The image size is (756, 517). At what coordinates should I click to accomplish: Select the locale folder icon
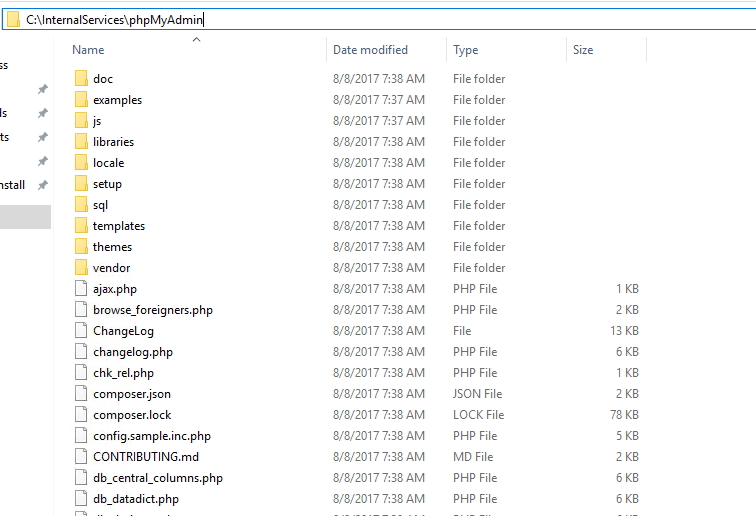click(81, 163)
